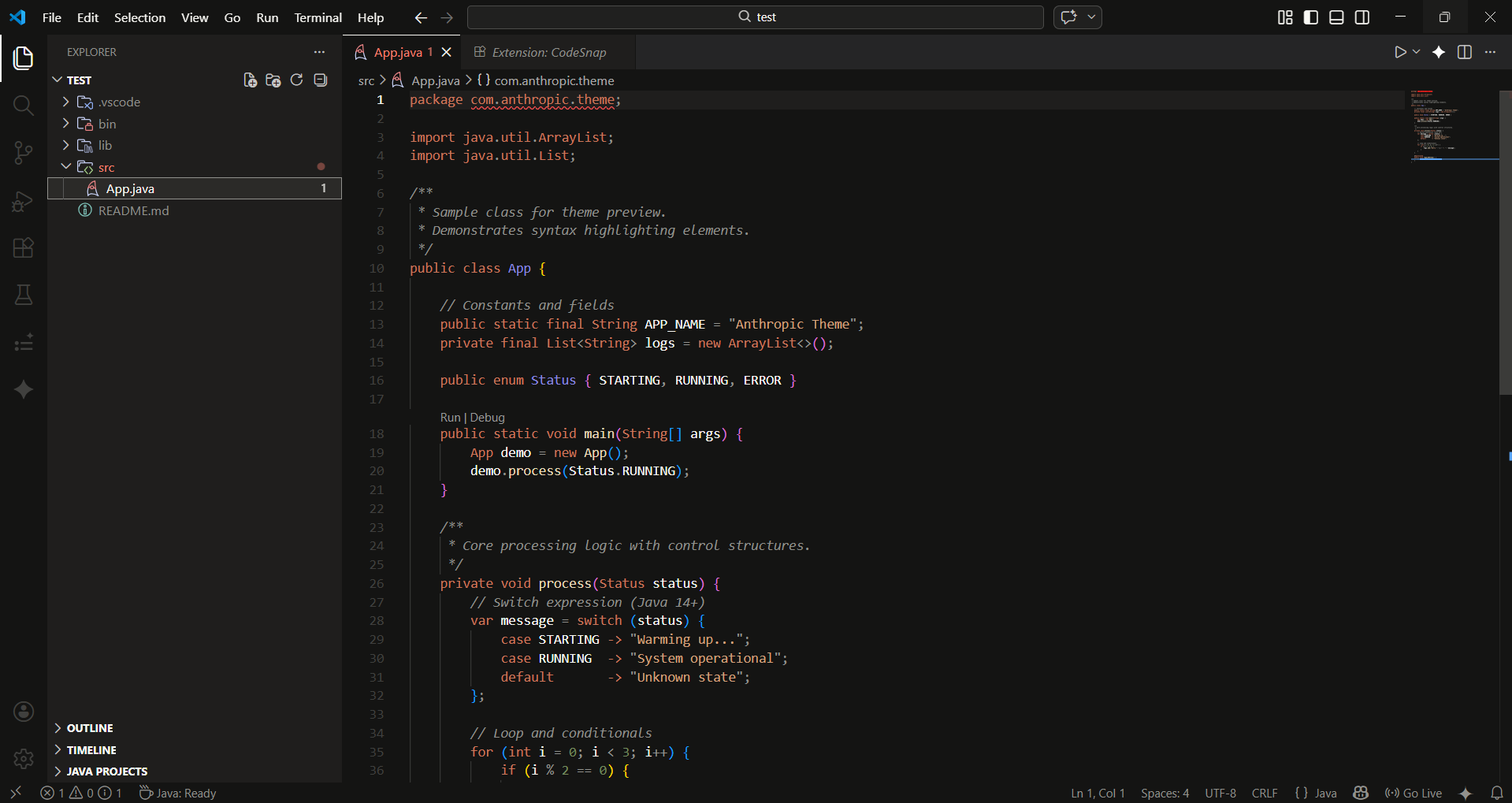Image resolution: width=1512 pixels, height=803 pixels.
Task: Open notifications bell in status bar
Action: [x=1497, y=793]
